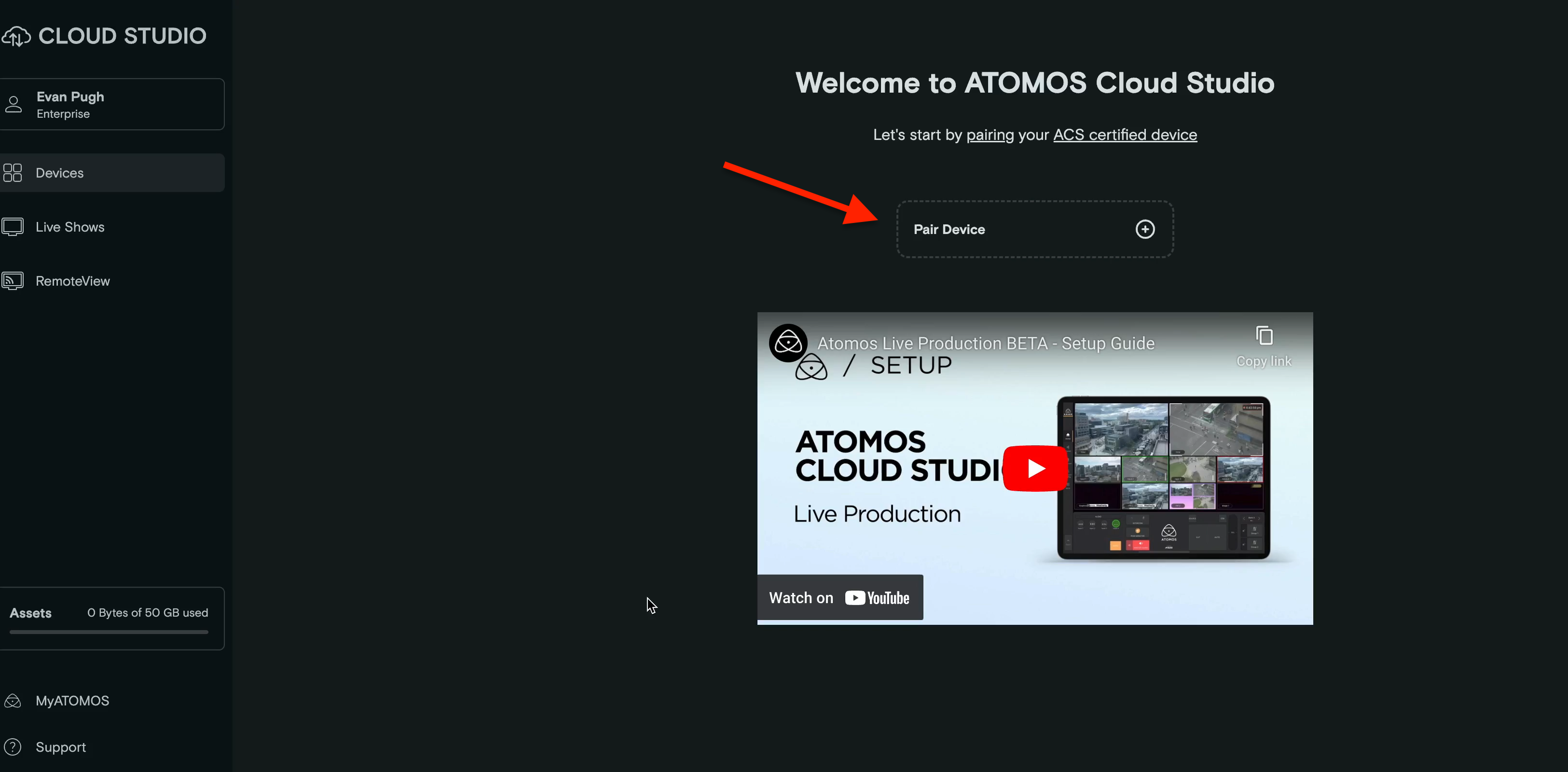Click the Copy link icon on video
1568x772 pixels.
point(1264,335)
